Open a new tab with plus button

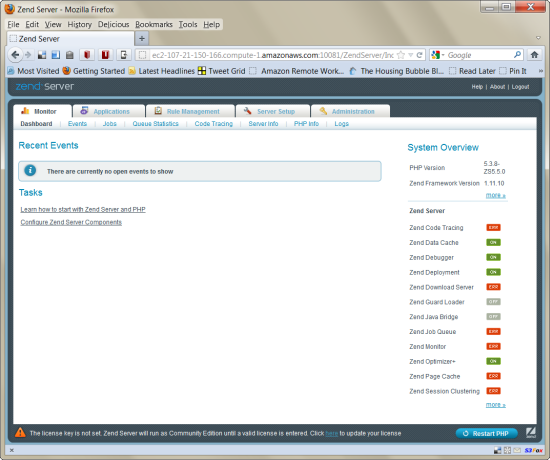[142, 38]
